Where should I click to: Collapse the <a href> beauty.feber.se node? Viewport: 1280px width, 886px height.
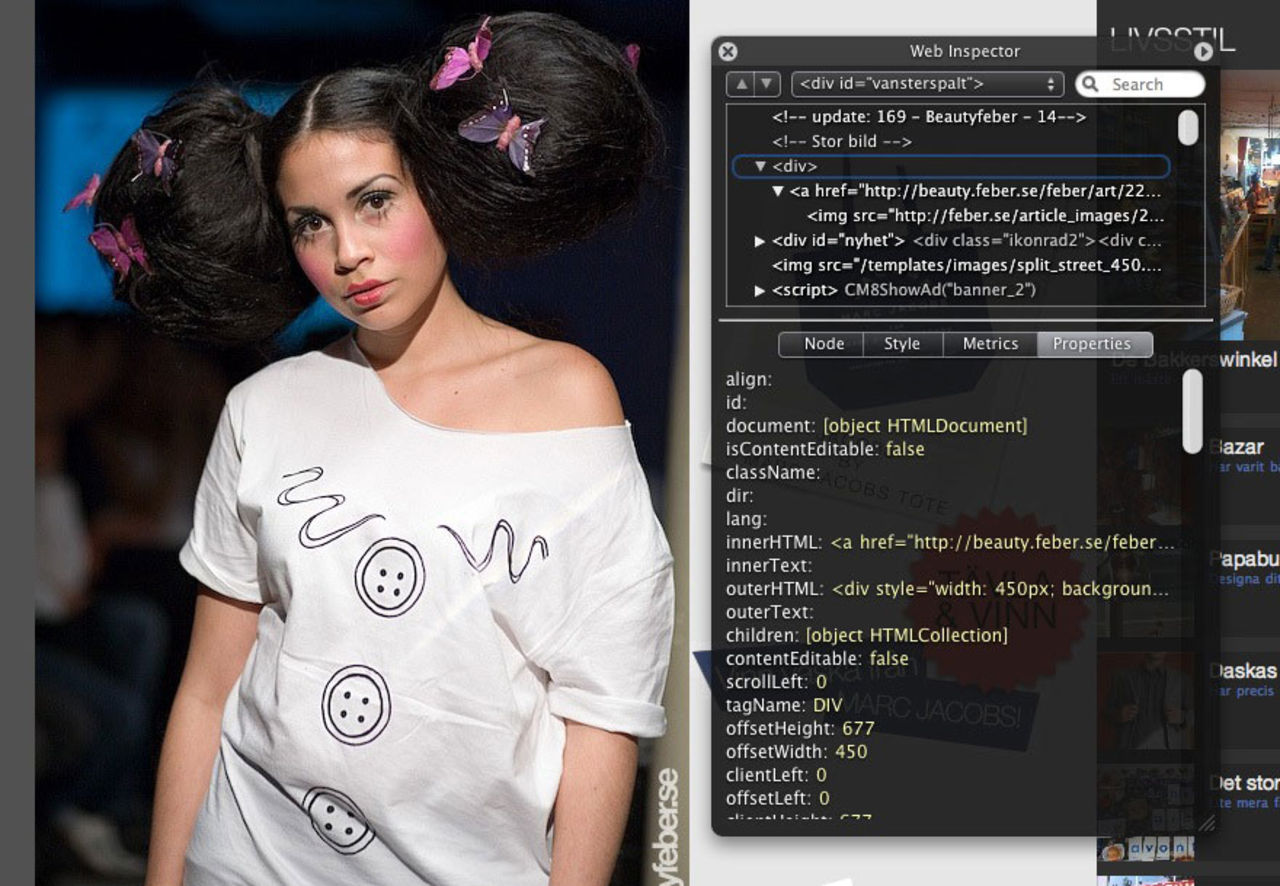click(x=778, y=191)
